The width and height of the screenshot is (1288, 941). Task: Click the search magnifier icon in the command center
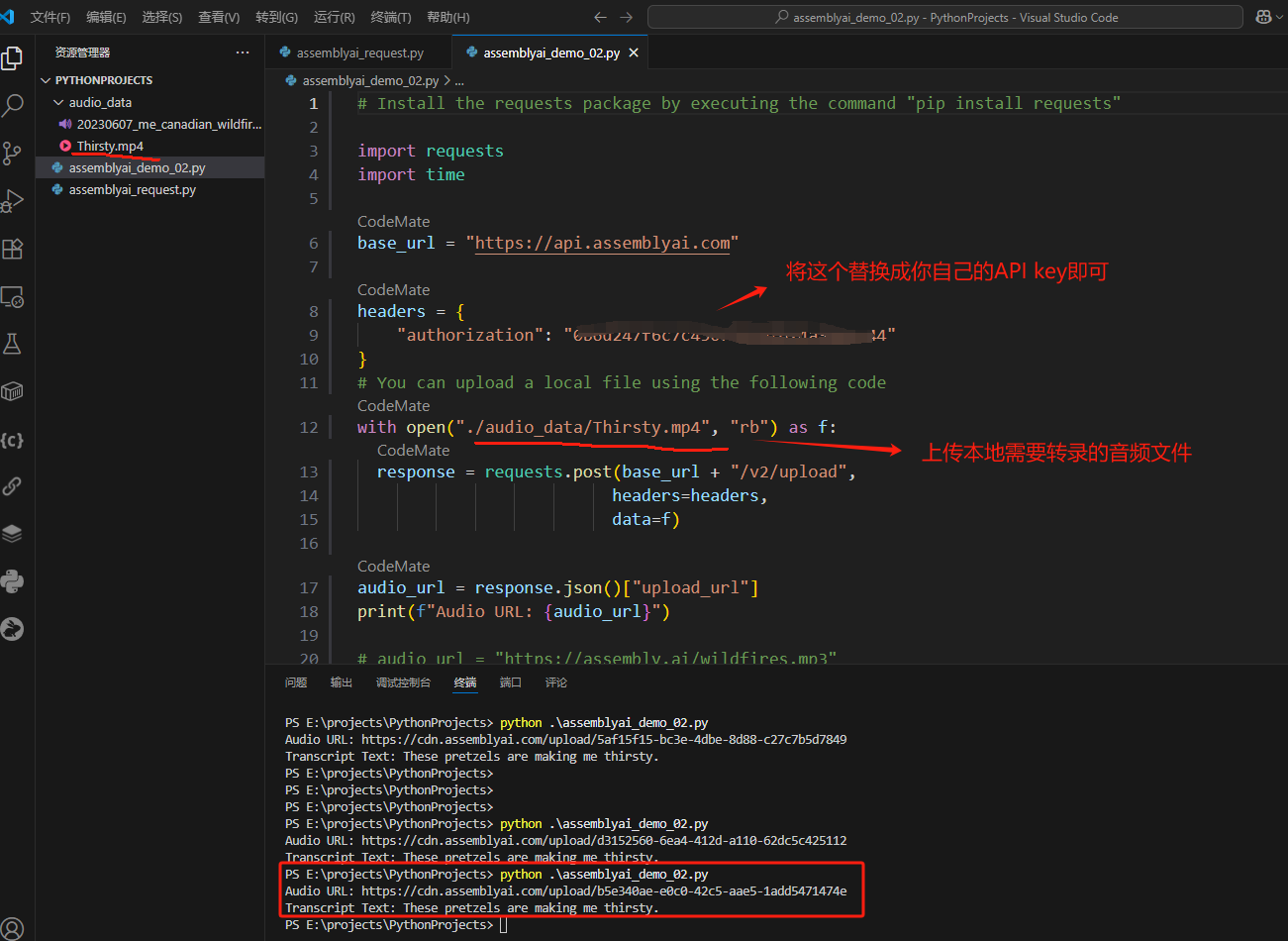(x=782, y=17)
